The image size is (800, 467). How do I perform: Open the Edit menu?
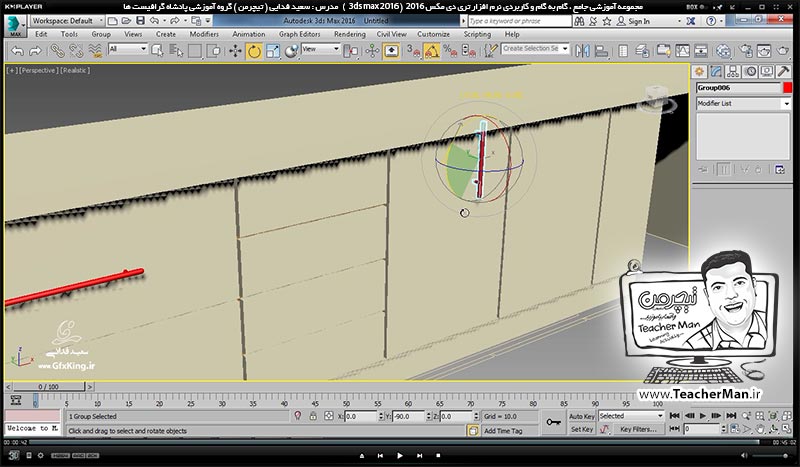coord(41,34)
